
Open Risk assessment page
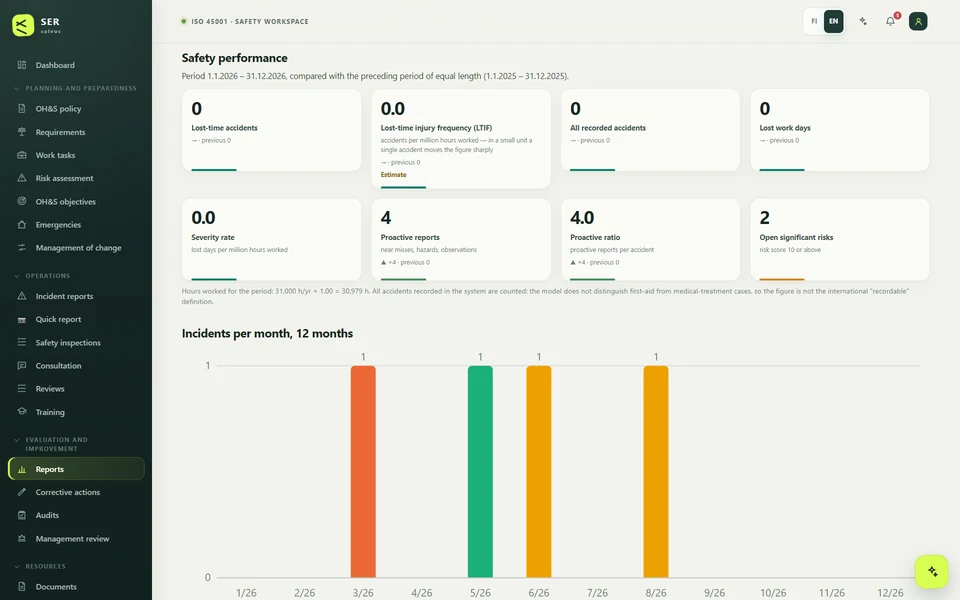[76, 178]
